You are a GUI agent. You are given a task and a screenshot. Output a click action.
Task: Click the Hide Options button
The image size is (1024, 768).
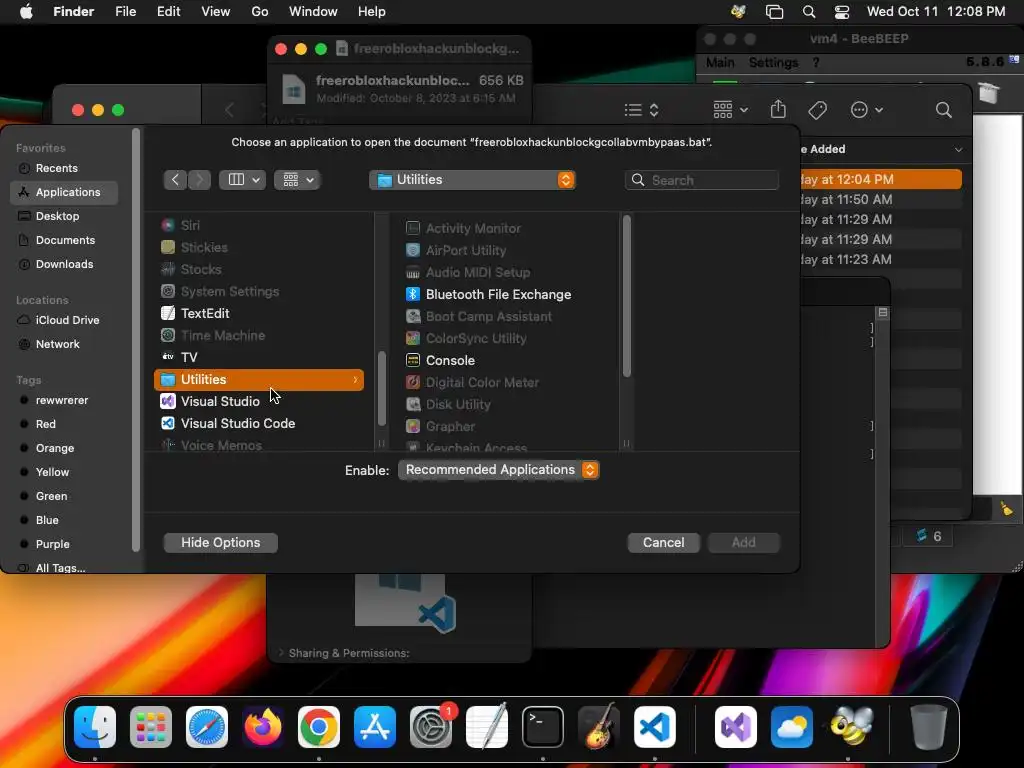click(x=221, y=543)
